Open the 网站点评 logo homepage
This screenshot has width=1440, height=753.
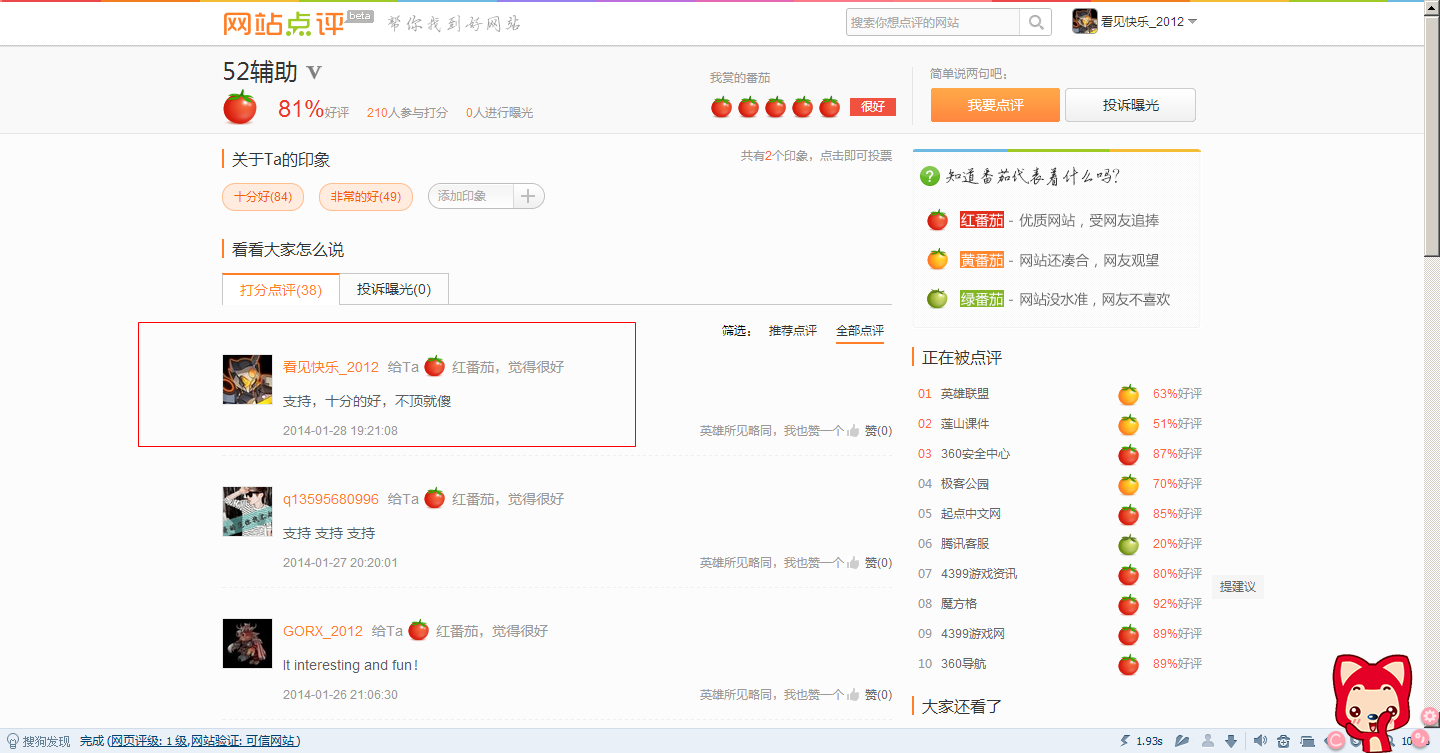click(284, 22)
